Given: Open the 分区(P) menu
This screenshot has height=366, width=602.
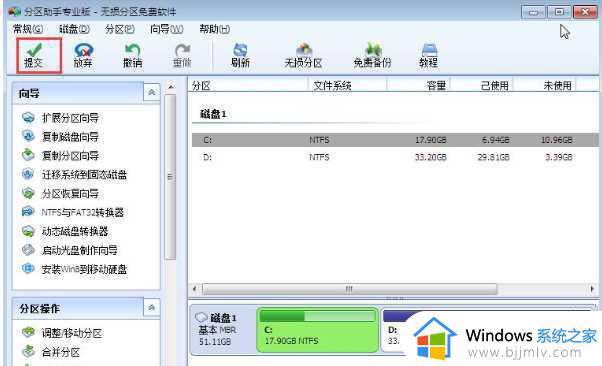Looking at the screenshot, I should pyautogui.click(x=120, y=29).
